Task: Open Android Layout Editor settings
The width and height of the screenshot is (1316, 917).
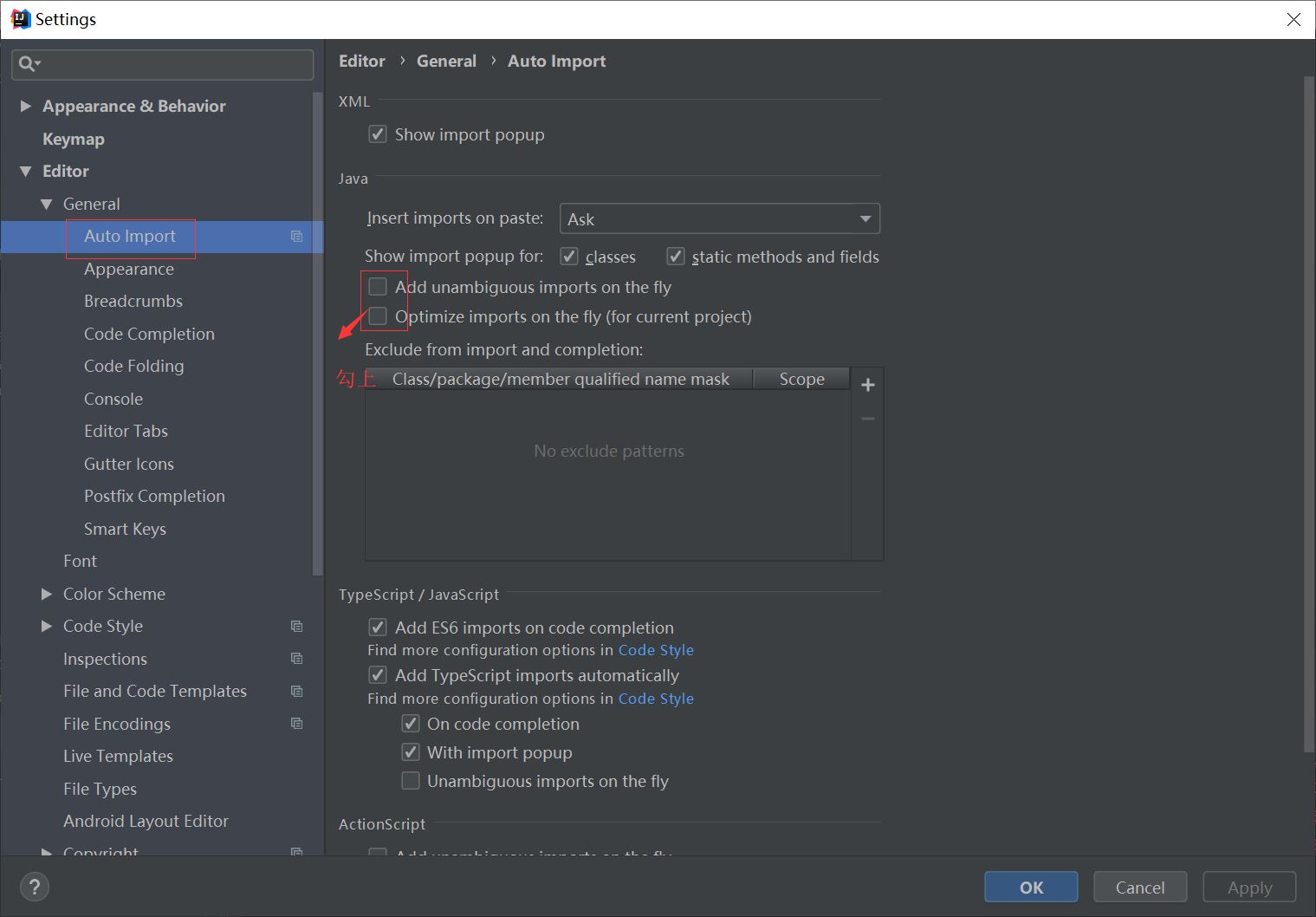Action: click(146, 821)
